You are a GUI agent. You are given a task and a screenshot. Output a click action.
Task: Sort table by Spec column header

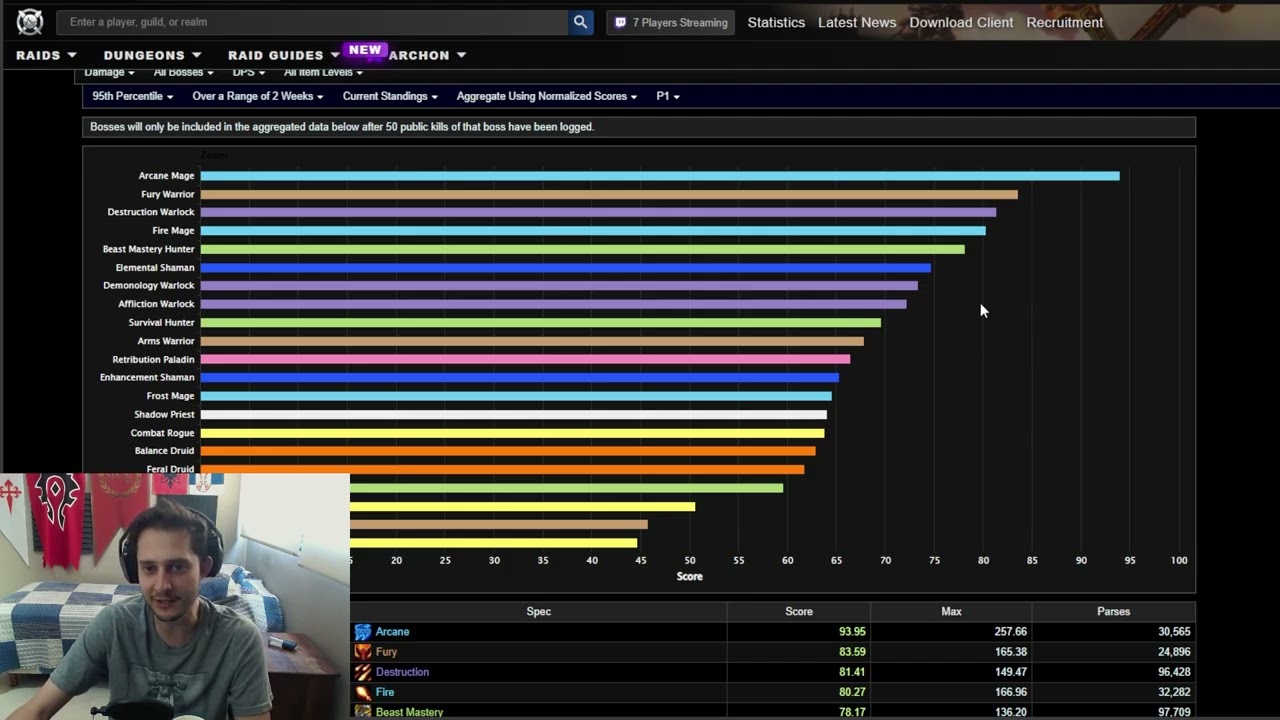[538, 611]
